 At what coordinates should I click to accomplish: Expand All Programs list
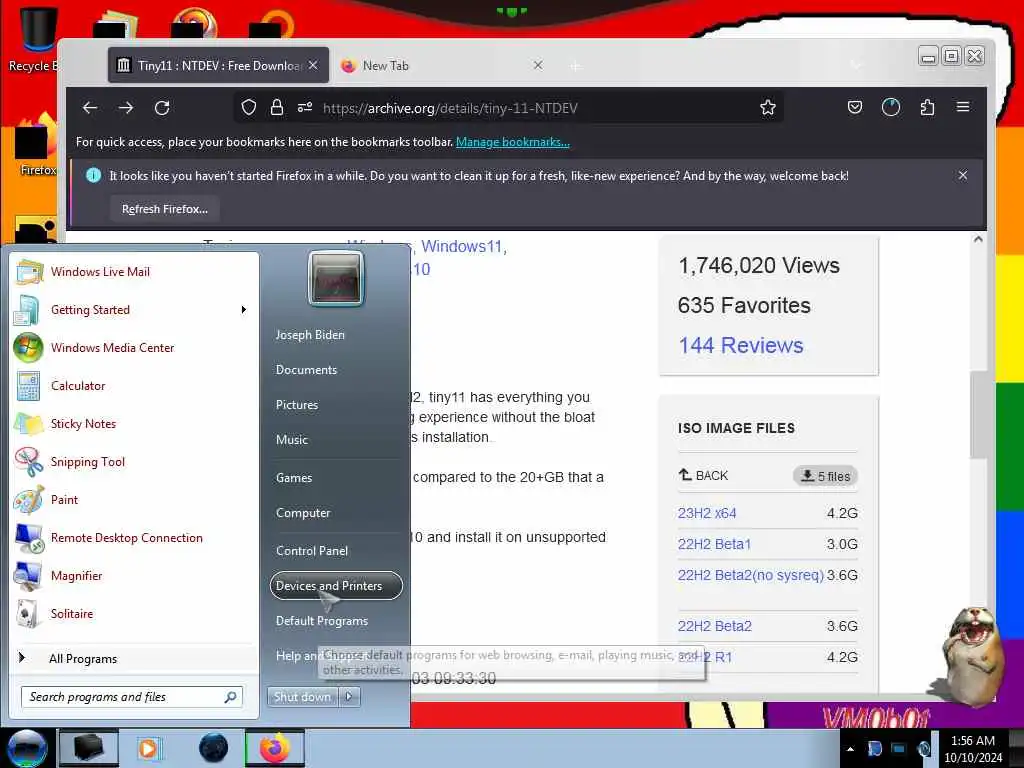(135, 658)
